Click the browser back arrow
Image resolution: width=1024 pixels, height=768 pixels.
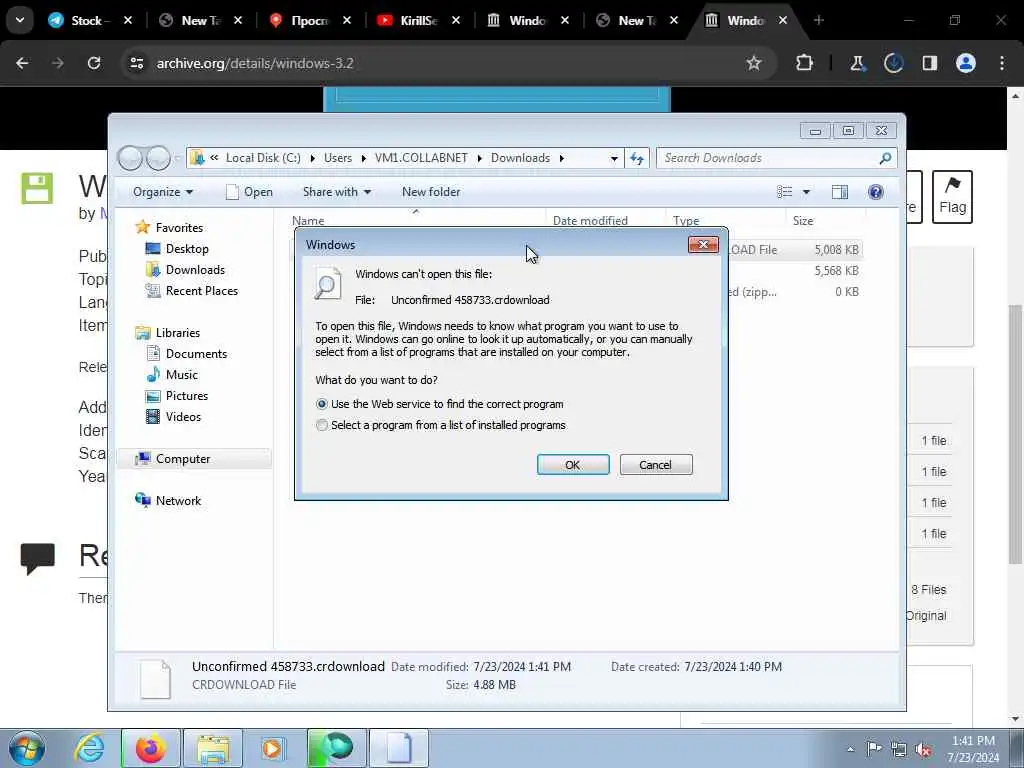[22, 63]
